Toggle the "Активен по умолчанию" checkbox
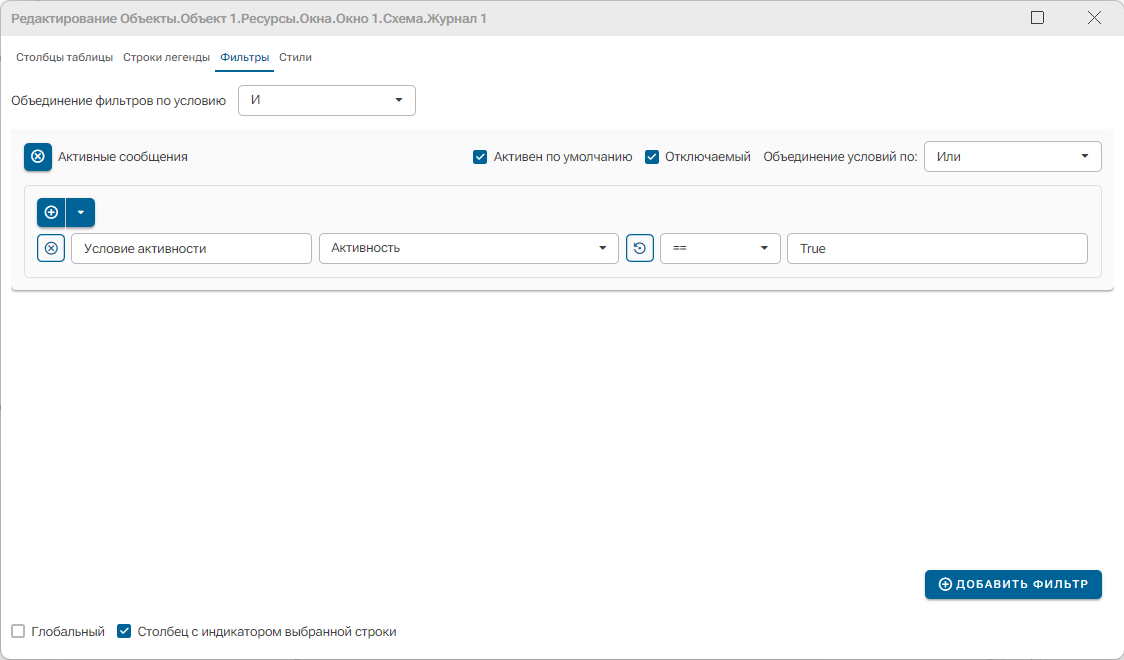The width and height of the screenshot is (1124, 660). coord(480,157)
